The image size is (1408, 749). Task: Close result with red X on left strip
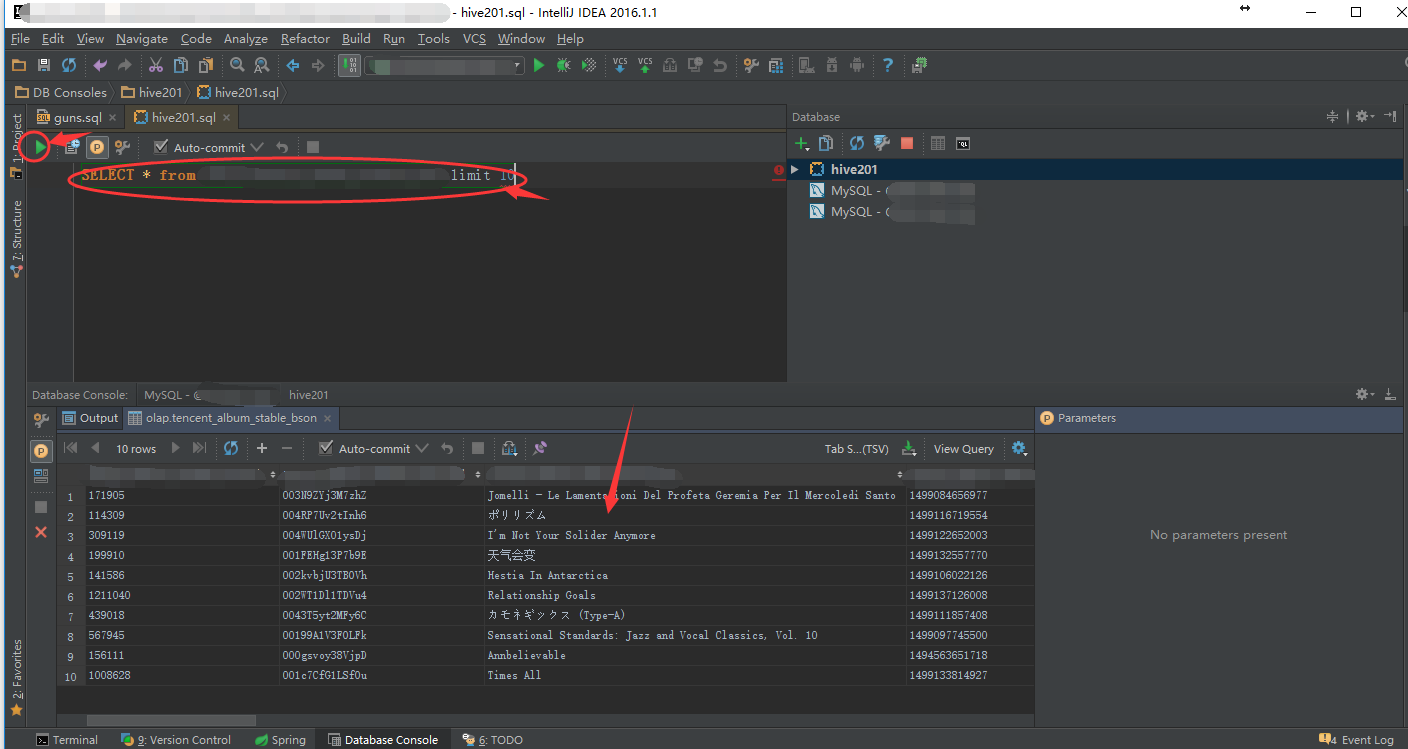point(41,532)
